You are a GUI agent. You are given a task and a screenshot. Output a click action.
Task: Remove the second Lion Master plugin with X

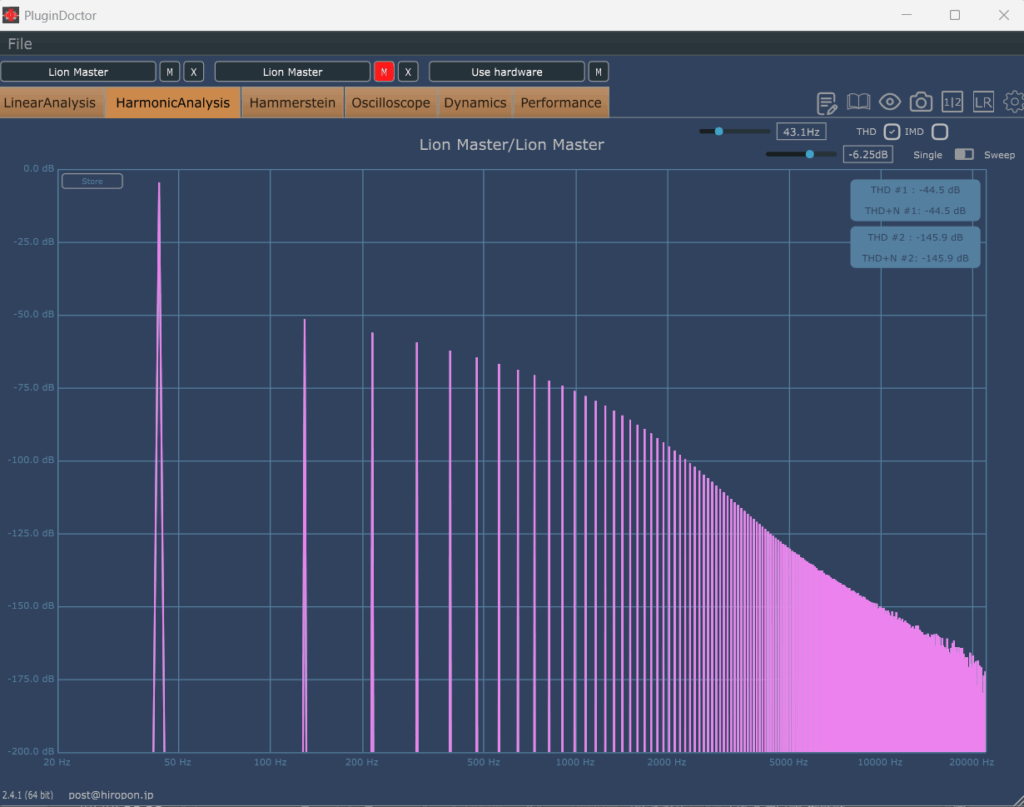point(408,72)
